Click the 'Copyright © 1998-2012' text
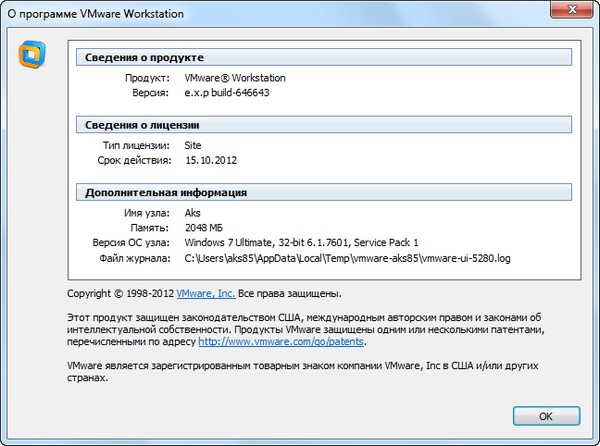 tap(120, 294)
